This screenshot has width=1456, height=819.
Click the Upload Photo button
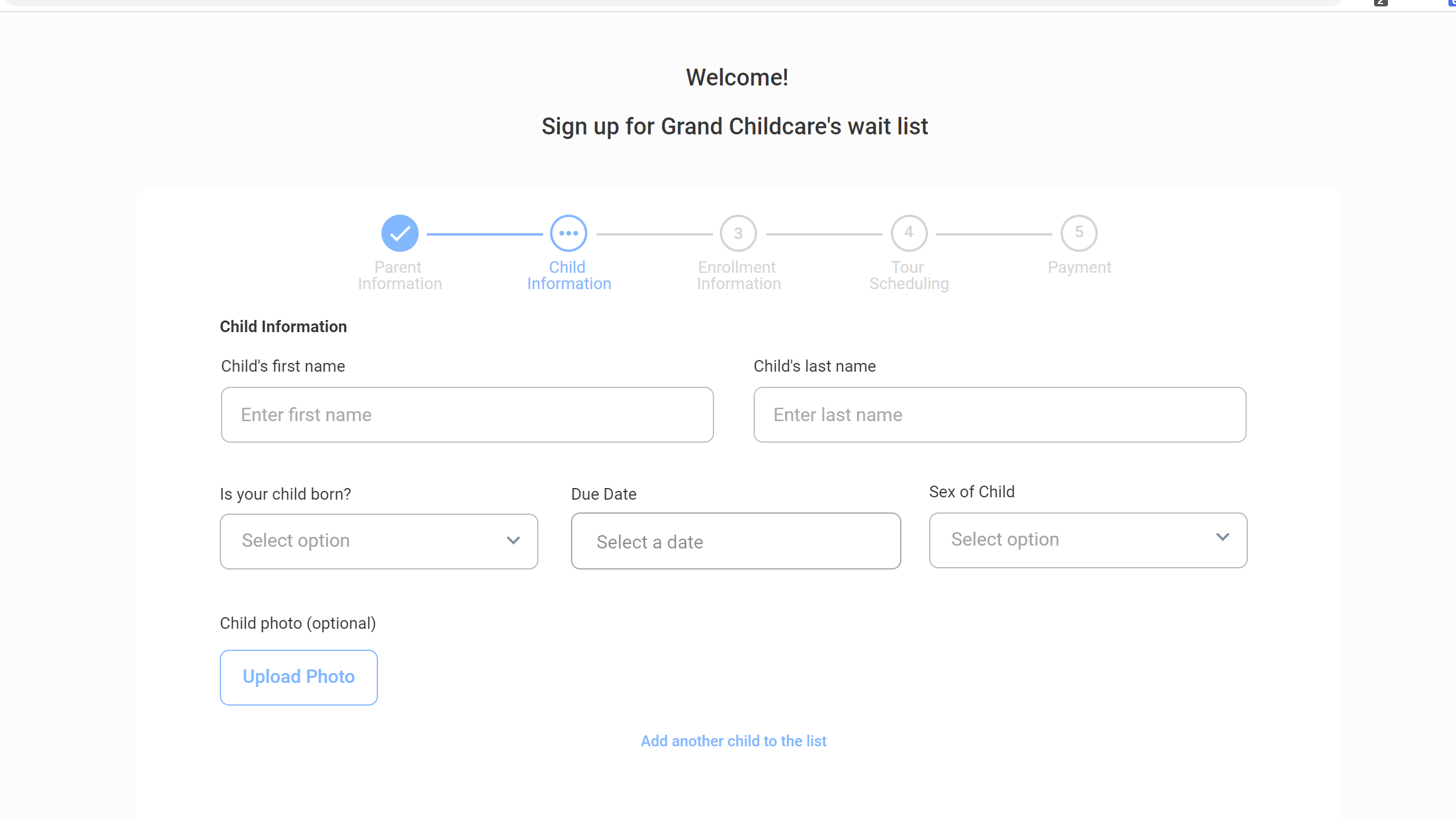point(299,677)
